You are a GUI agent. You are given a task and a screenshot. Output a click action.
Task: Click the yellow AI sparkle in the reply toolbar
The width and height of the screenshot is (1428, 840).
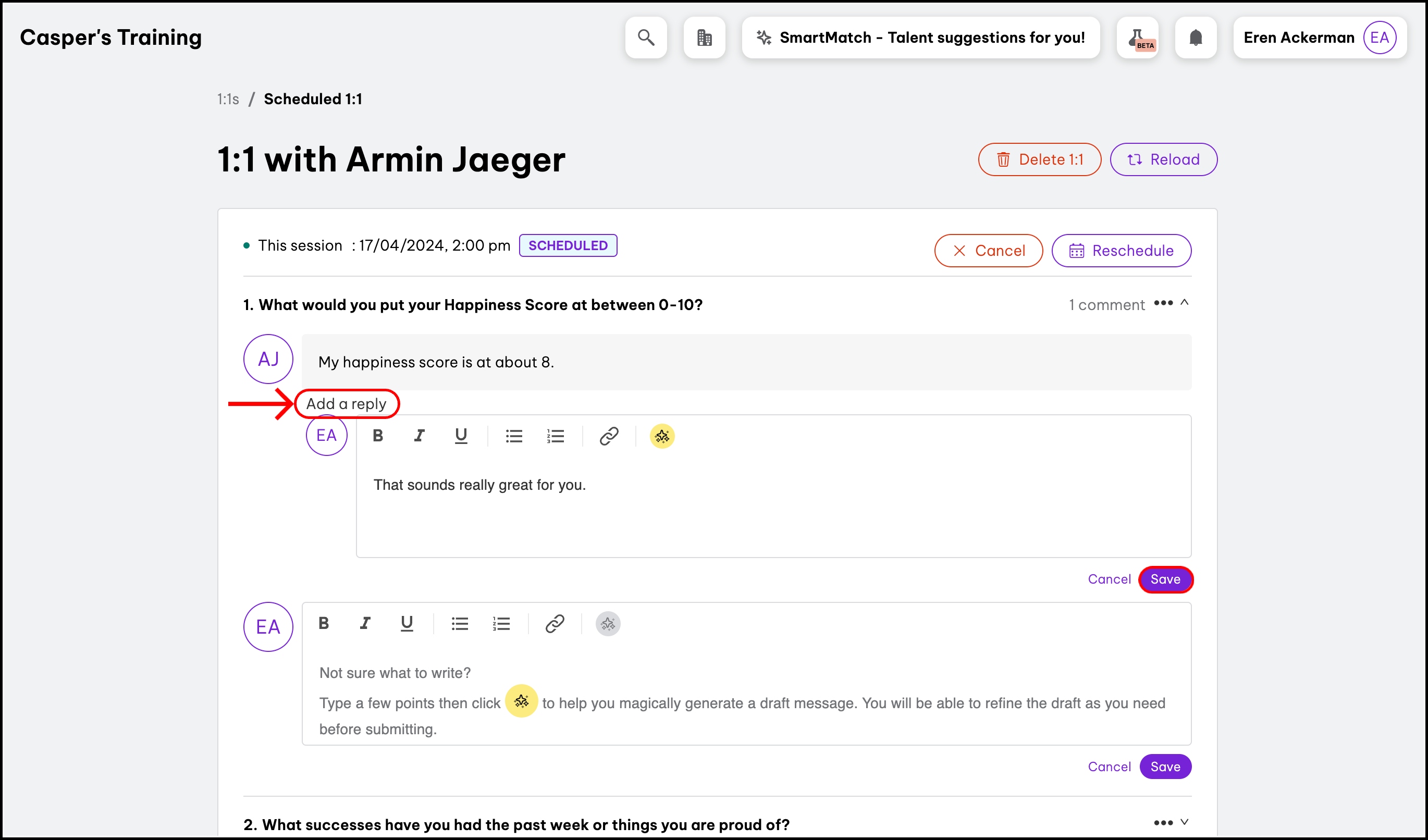click(x=662, y=436)
